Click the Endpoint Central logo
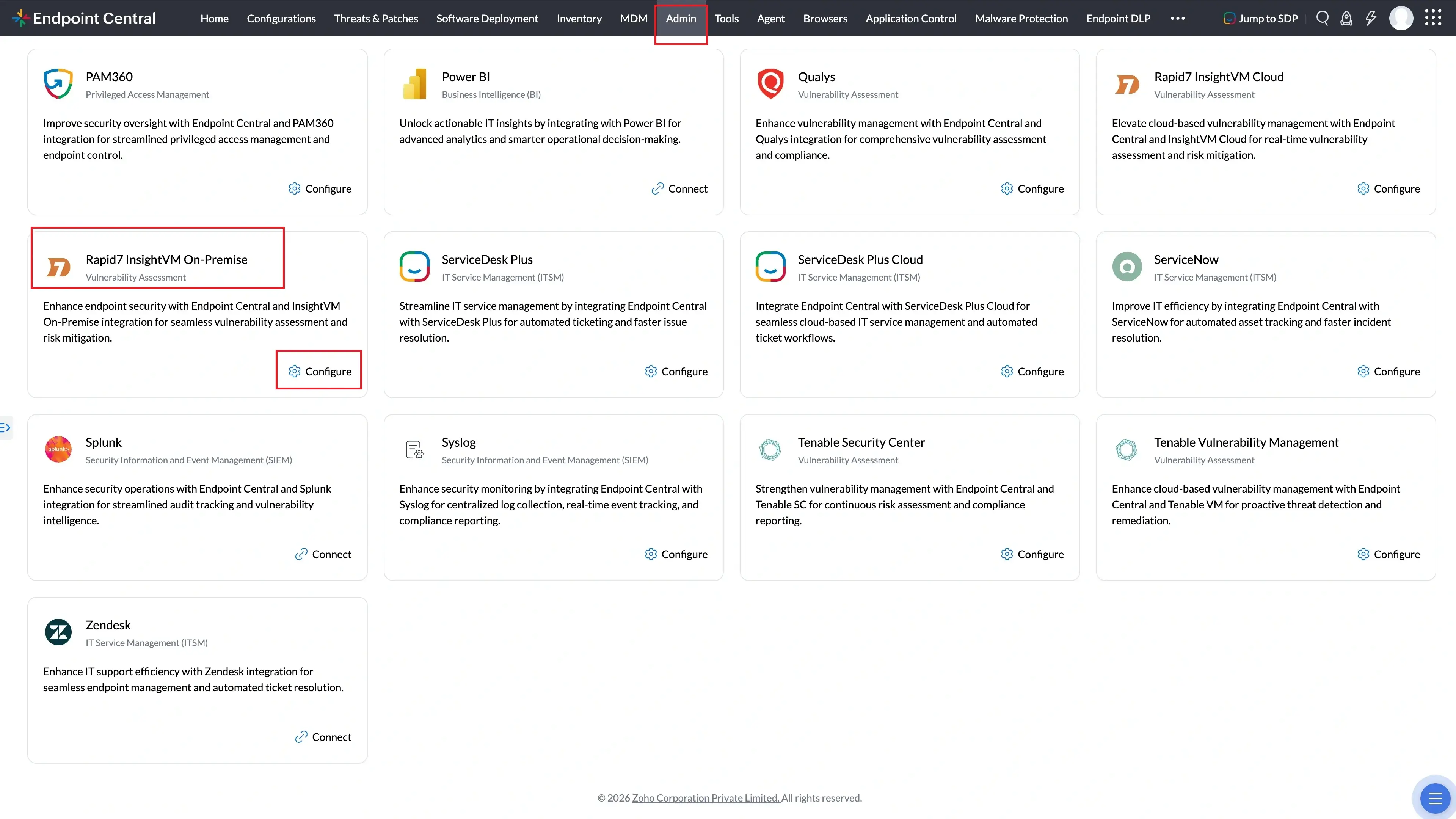The height and width of the screenshot is (819, 1456). [84, 18]
